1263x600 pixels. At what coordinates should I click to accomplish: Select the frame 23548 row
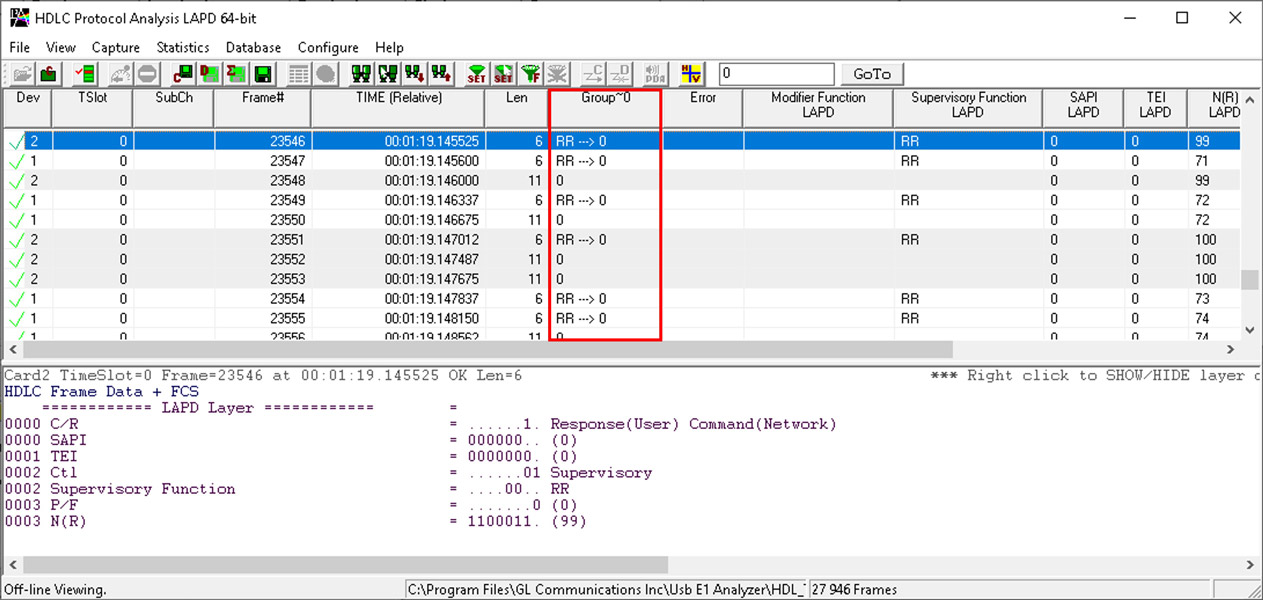[x=622, y=181]
